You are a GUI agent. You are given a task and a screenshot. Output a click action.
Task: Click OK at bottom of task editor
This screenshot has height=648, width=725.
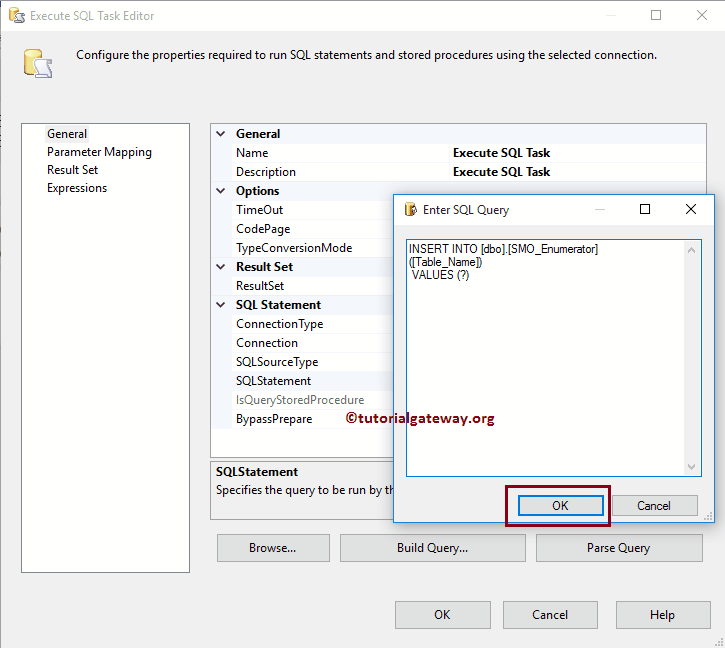[x=442, y=615]
